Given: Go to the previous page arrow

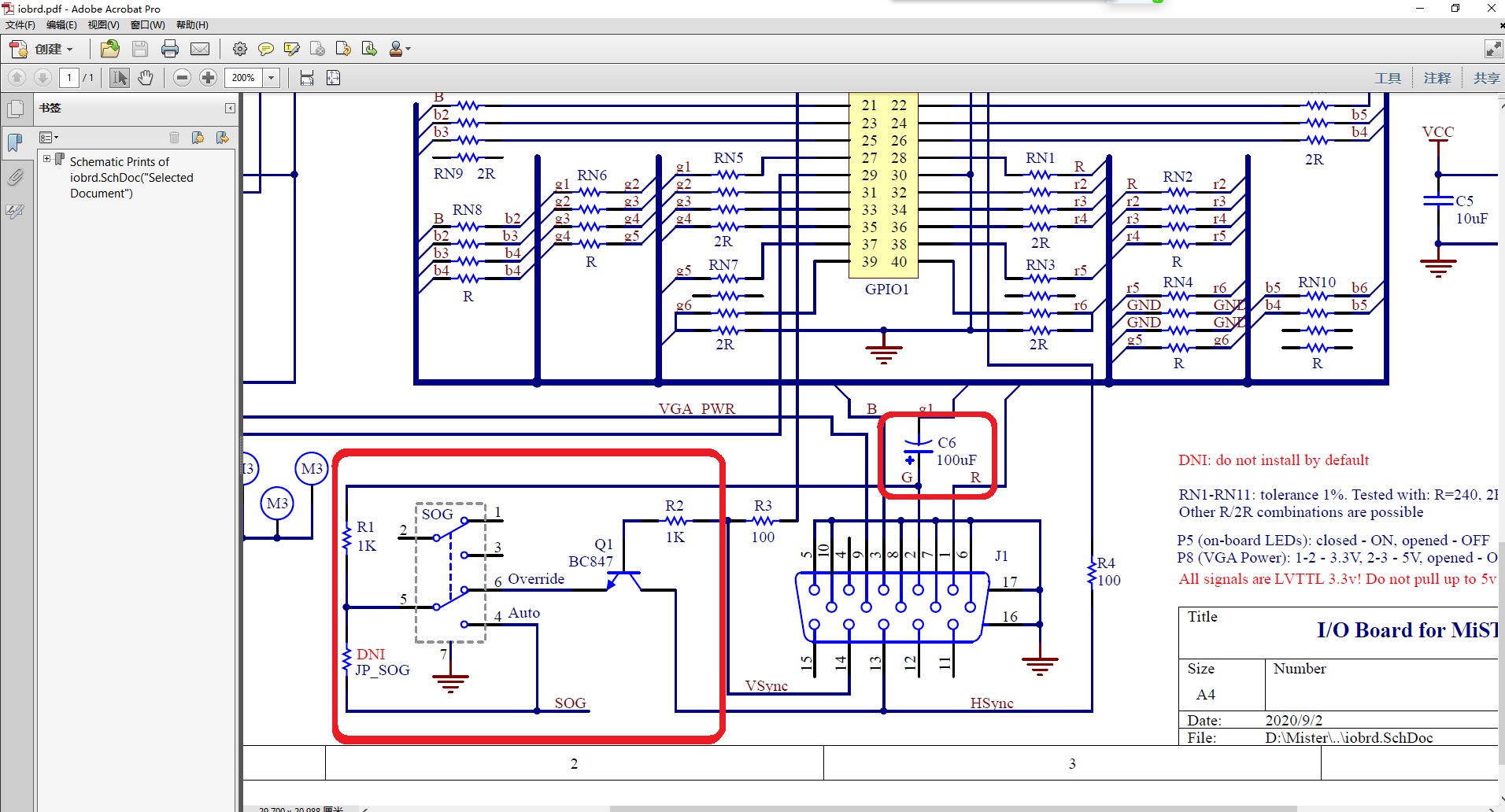Looking at the screenshot, I should point(17,77).
